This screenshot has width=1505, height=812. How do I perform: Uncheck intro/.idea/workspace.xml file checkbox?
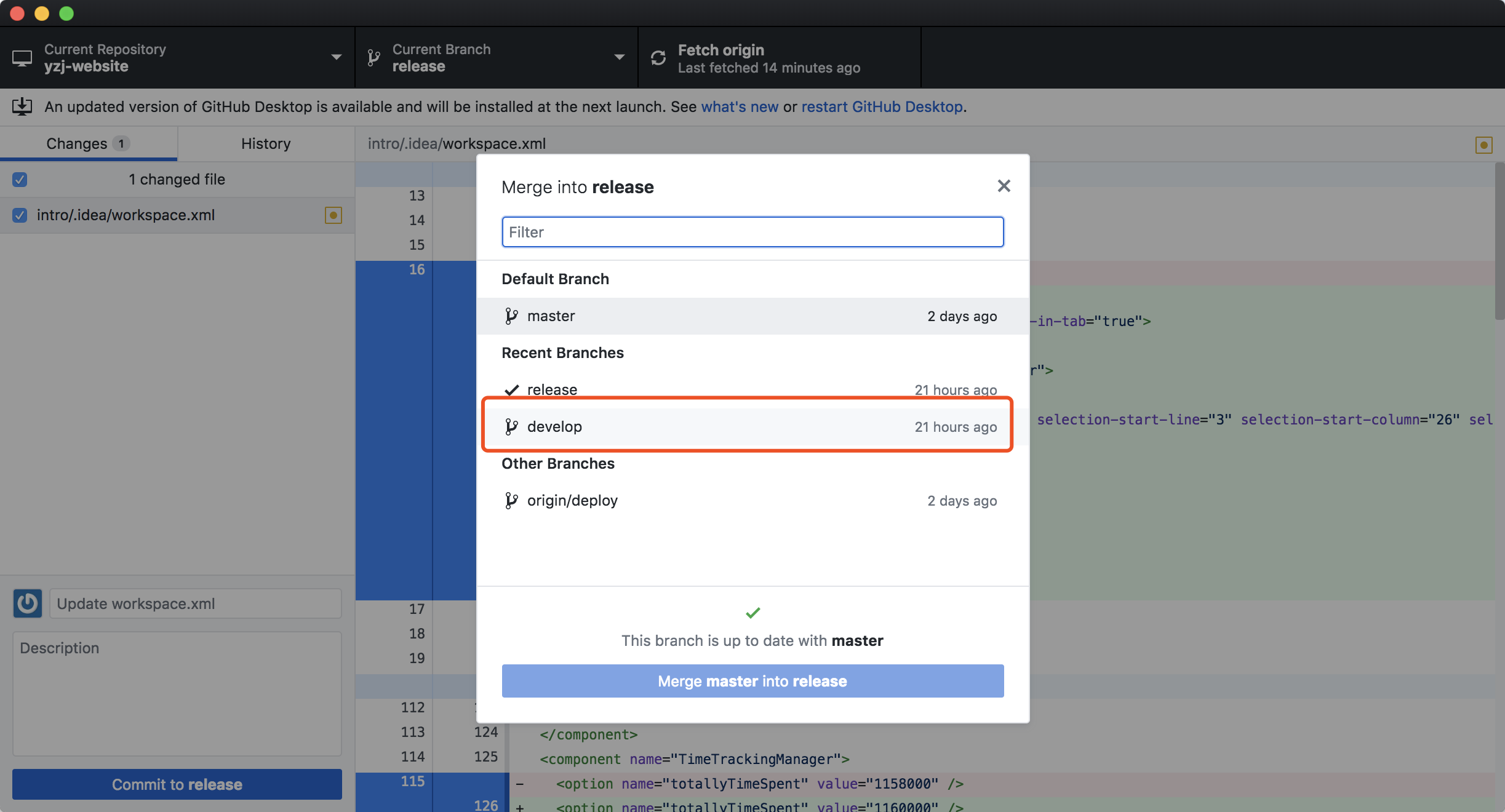click(20, 215)
